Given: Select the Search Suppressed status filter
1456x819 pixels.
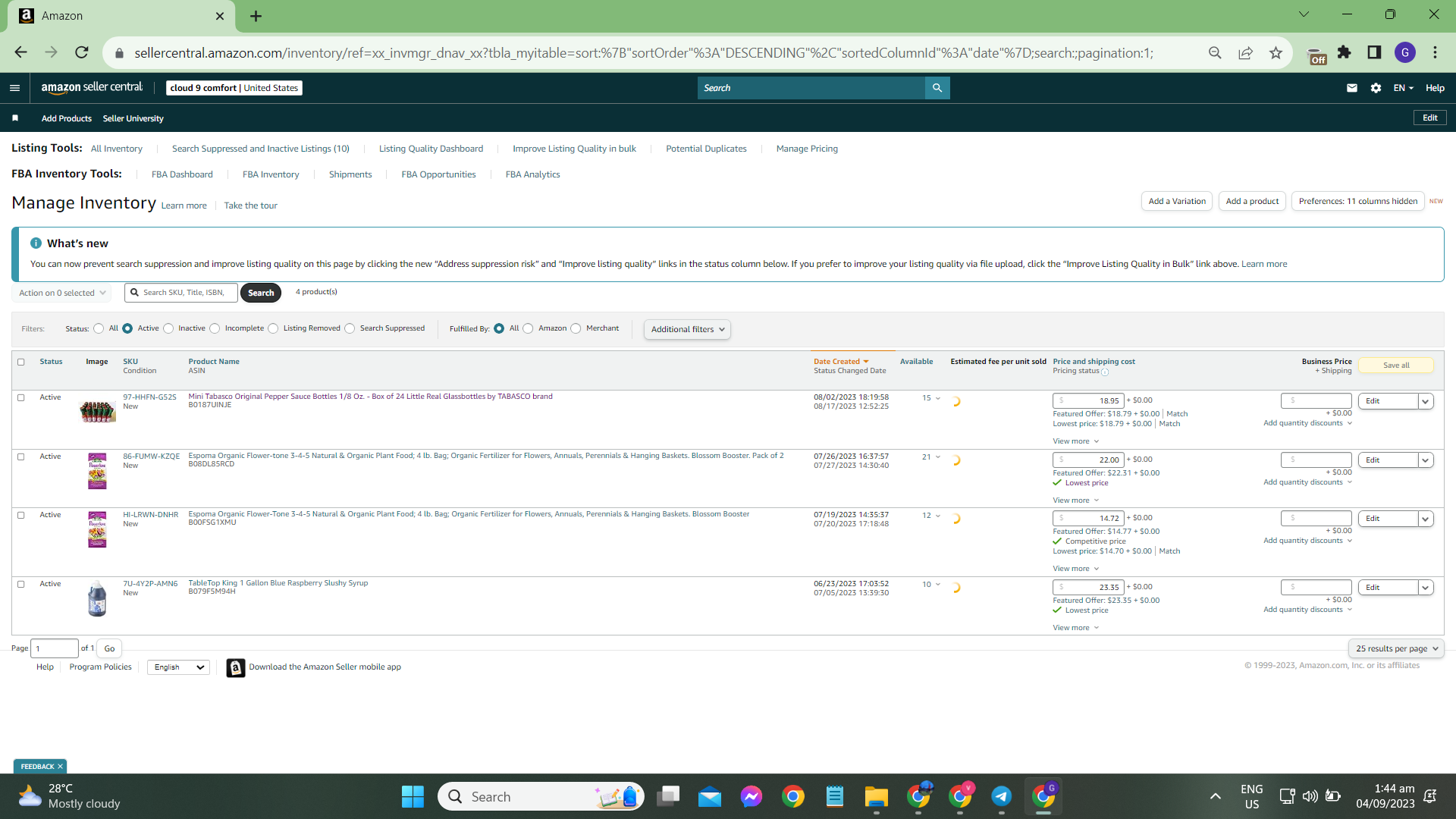Looking at the screenshot, I should tap(350, 329).
